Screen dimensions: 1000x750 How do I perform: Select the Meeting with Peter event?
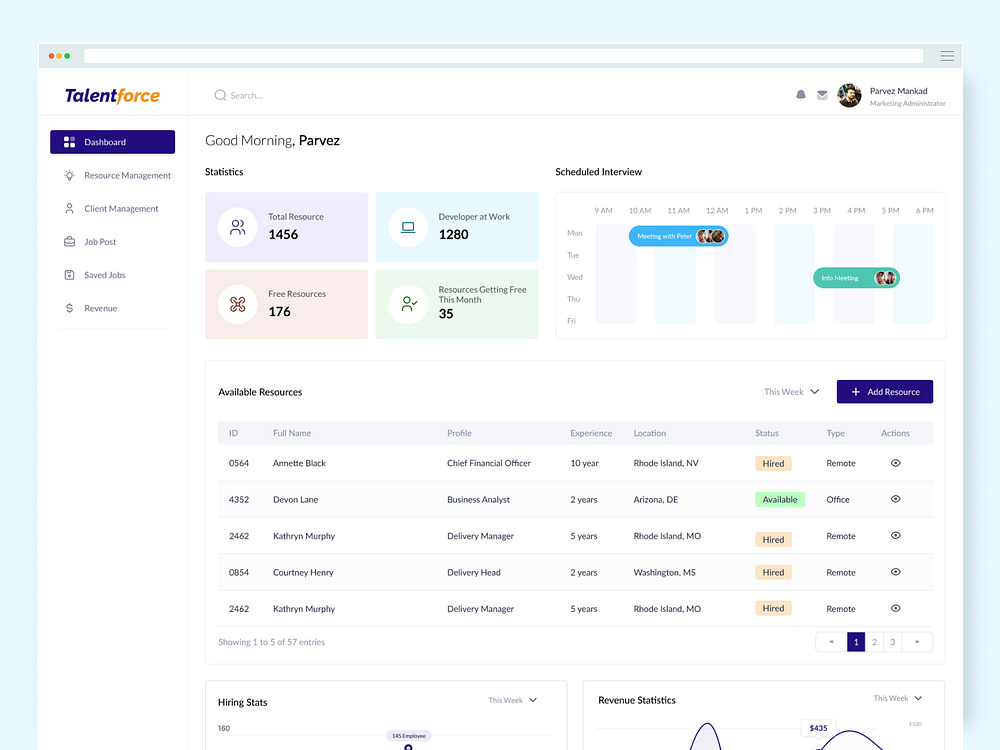point(678,236)
